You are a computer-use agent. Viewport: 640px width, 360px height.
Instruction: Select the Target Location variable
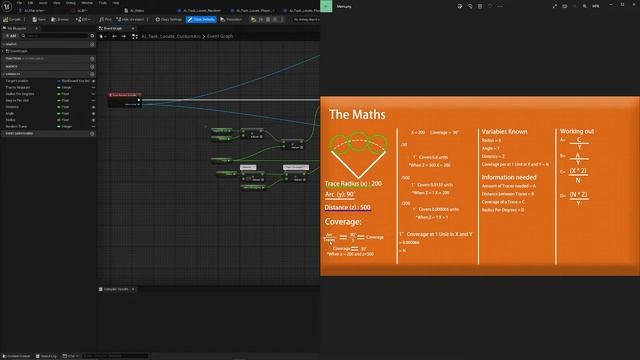(x=17, y=81)
